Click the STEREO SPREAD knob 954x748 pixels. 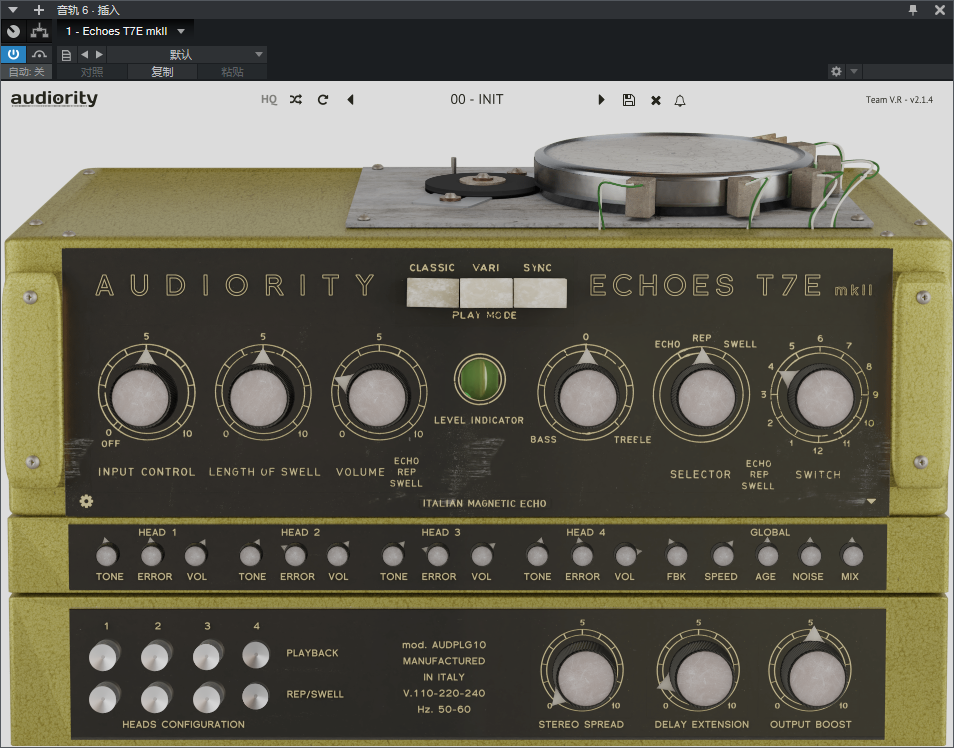[x=585, y=679]
